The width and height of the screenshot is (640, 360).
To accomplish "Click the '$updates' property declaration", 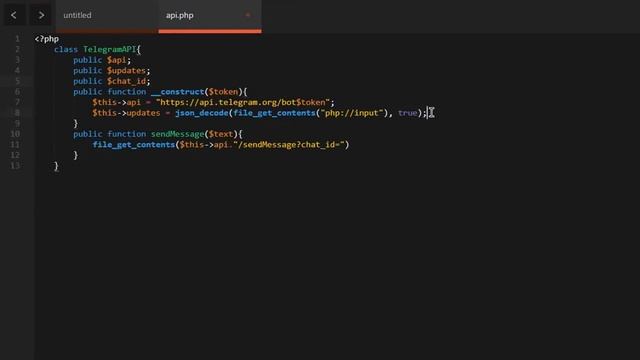I will click(x=126, y=71).
